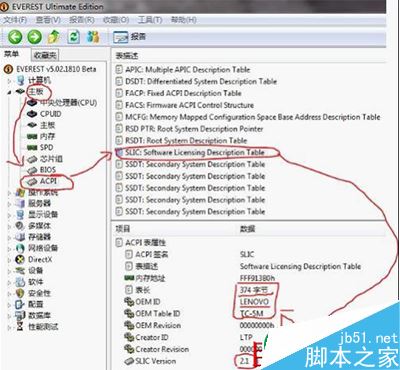Open the 收藏(O) menu
The height and width of the screenshot is (370, 400).
click(116, 20)
